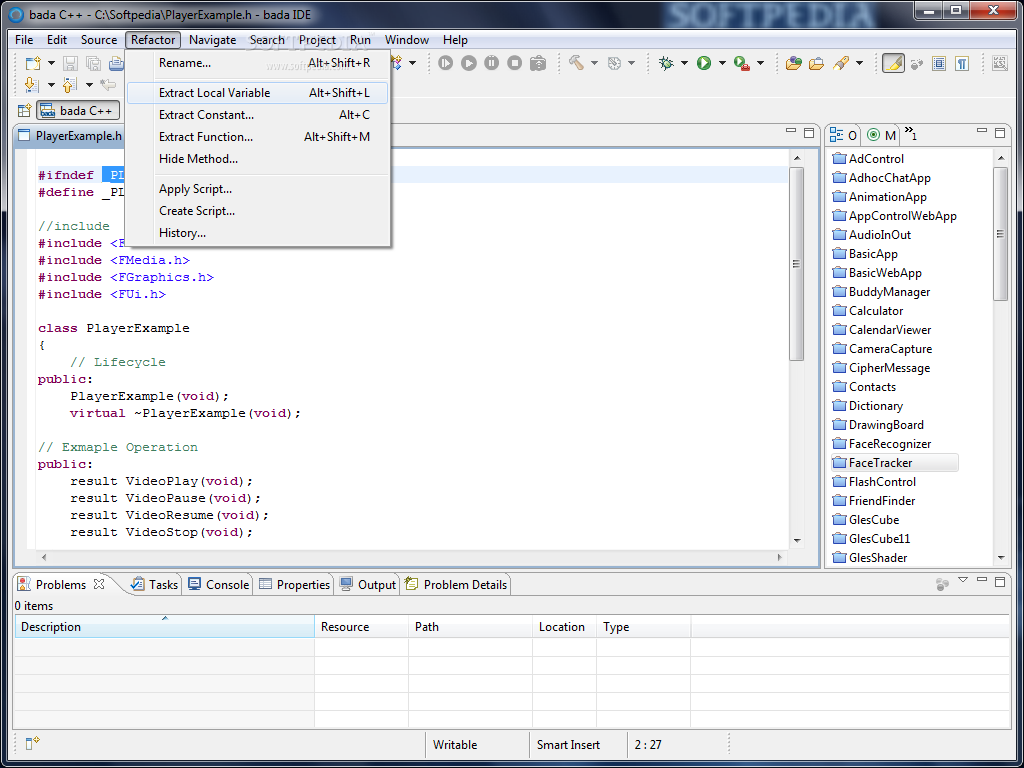Image resolution: width=1024 pixels, height=768 pixels.
Task: Select the FaceTracker sample folder
Action: click(894, 463)
